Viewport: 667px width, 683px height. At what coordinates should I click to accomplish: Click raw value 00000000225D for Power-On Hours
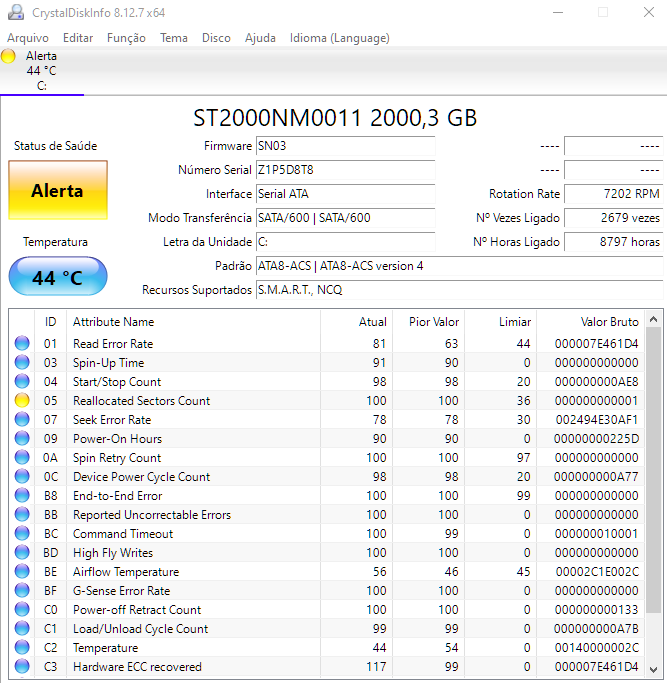pyautogui.click(x=596, y=439)
